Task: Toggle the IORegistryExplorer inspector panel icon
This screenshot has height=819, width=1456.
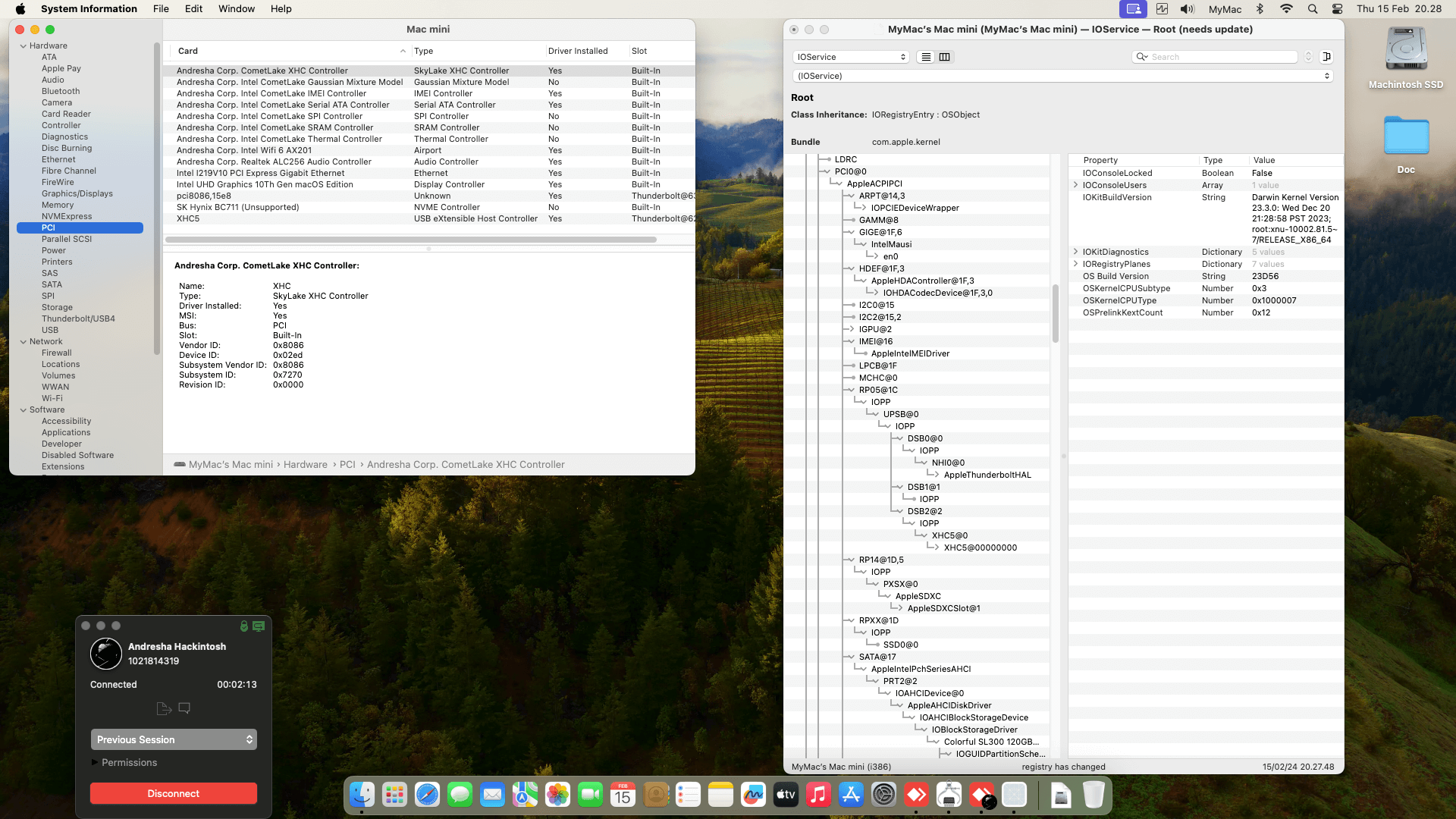Action: (x=1326, y=57)
